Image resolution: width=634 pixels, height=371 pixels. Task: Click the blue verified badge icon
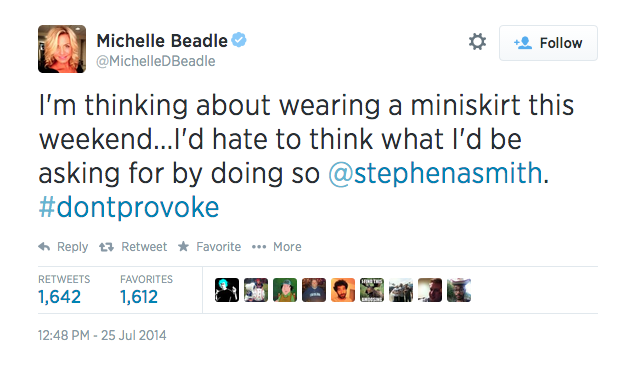239,40
